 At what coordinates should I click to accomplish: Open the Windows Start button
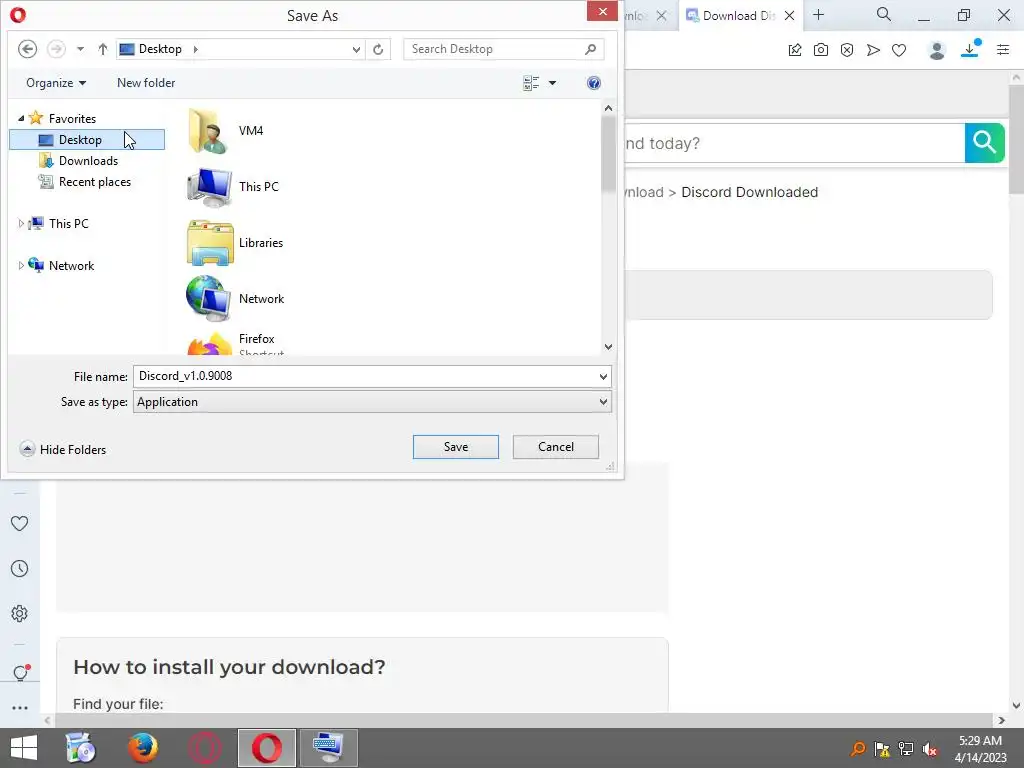click(24, 748)
